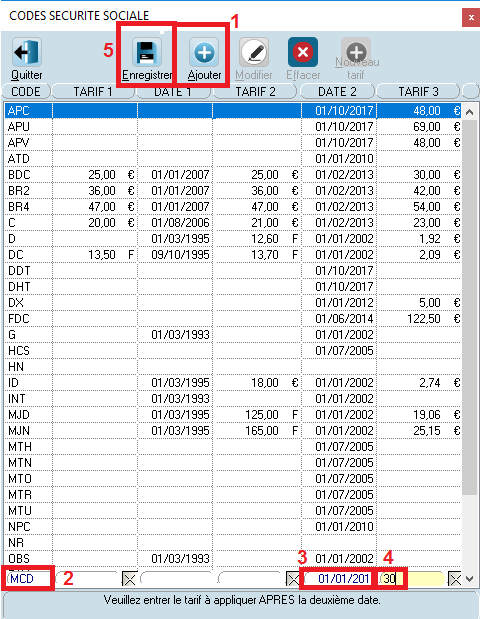The height and width of the screenshot is (619, 480).
Task: Select the BDC code row
Action: coord(233,175)
